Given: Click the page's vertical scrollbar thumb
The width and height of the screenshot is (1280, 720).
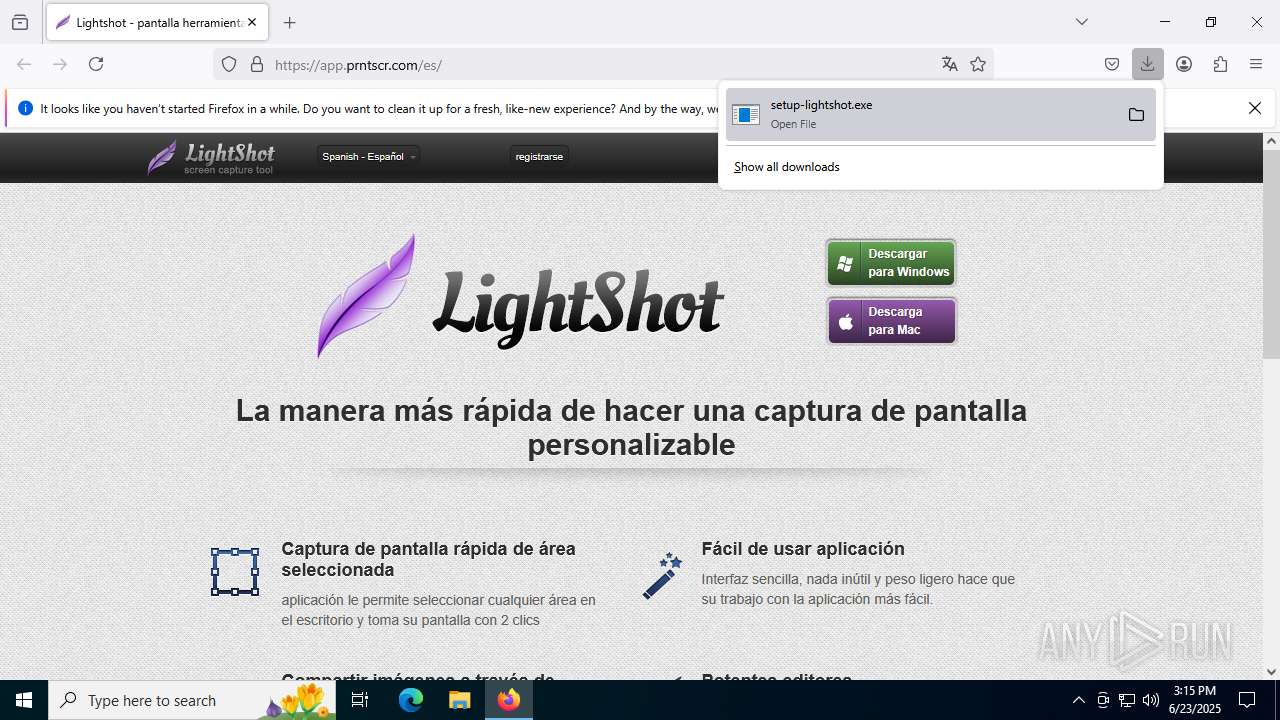Looking at the screenshot, I should (x=1271, y=255).
